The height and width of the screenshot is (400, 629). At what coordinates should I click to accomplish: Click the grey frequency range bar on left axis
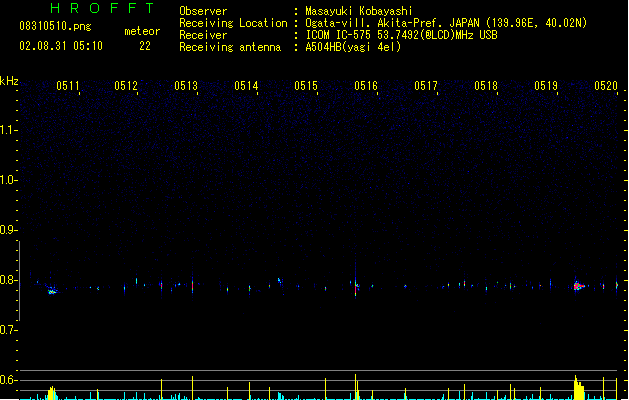coord(19,281)
